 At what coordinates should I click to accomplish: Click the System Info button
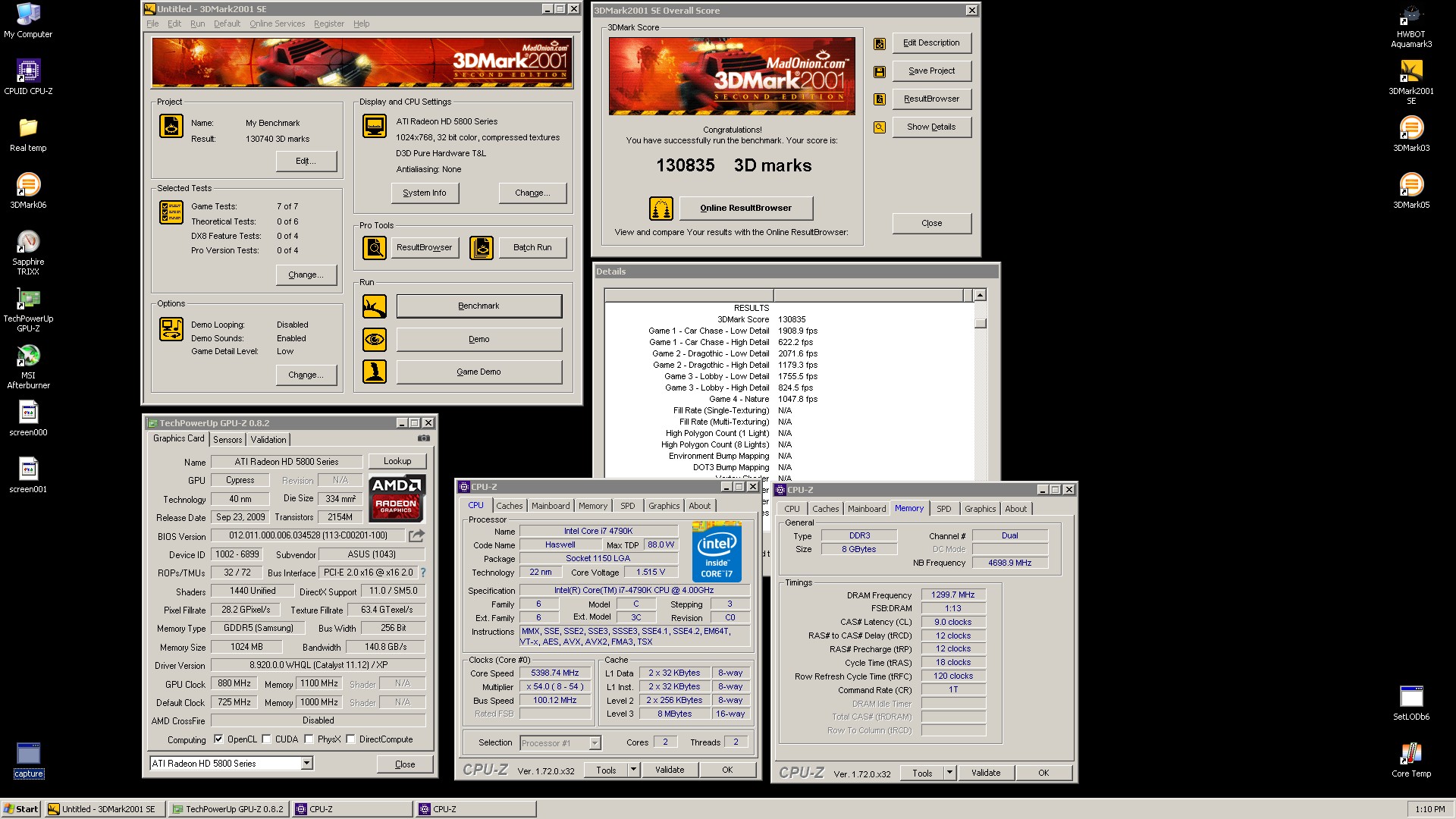425,193
